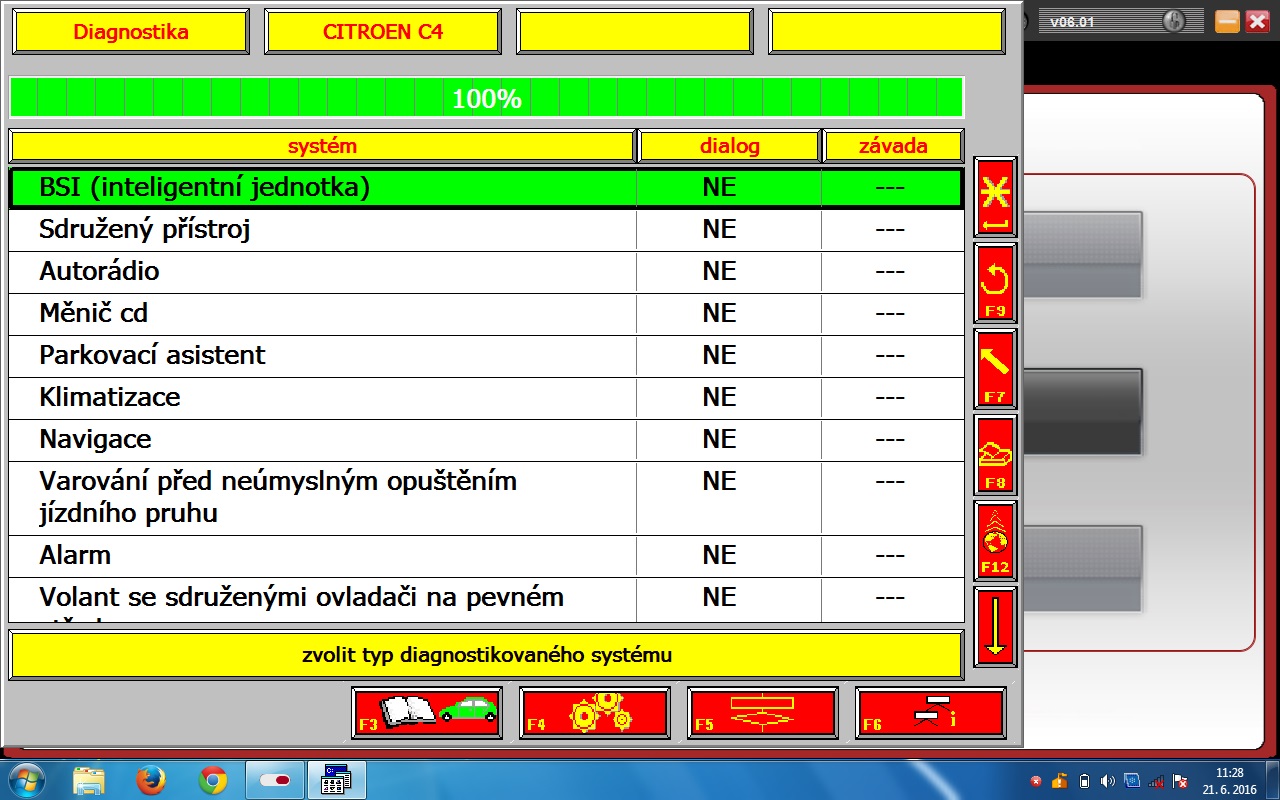
Task: Click the third empty yellow header field
Action: (x=635, y=32)
